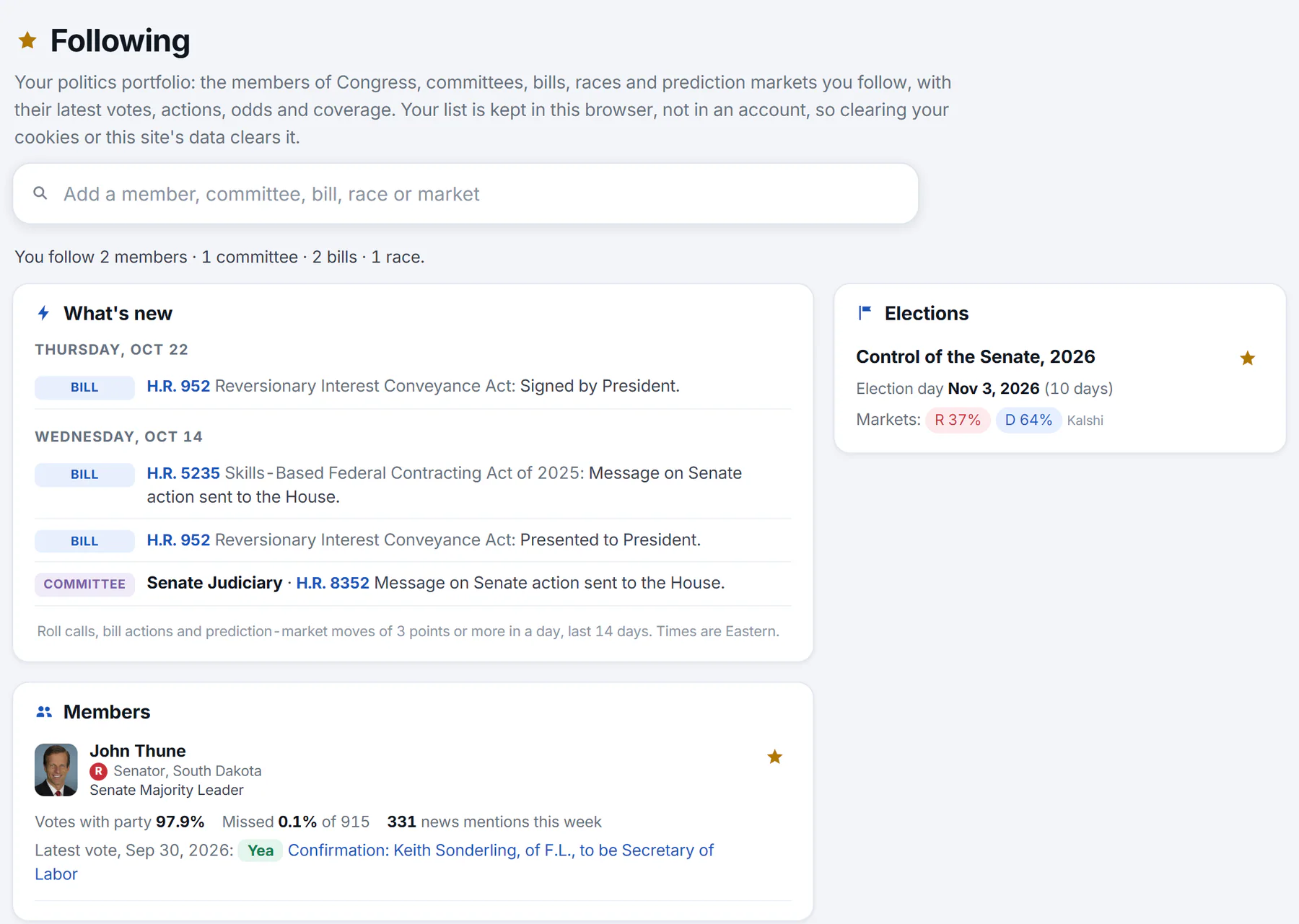Viewport: 1299px width, 924px height.
Task: Click the search magnifier icon
Action: coord(40,193)
